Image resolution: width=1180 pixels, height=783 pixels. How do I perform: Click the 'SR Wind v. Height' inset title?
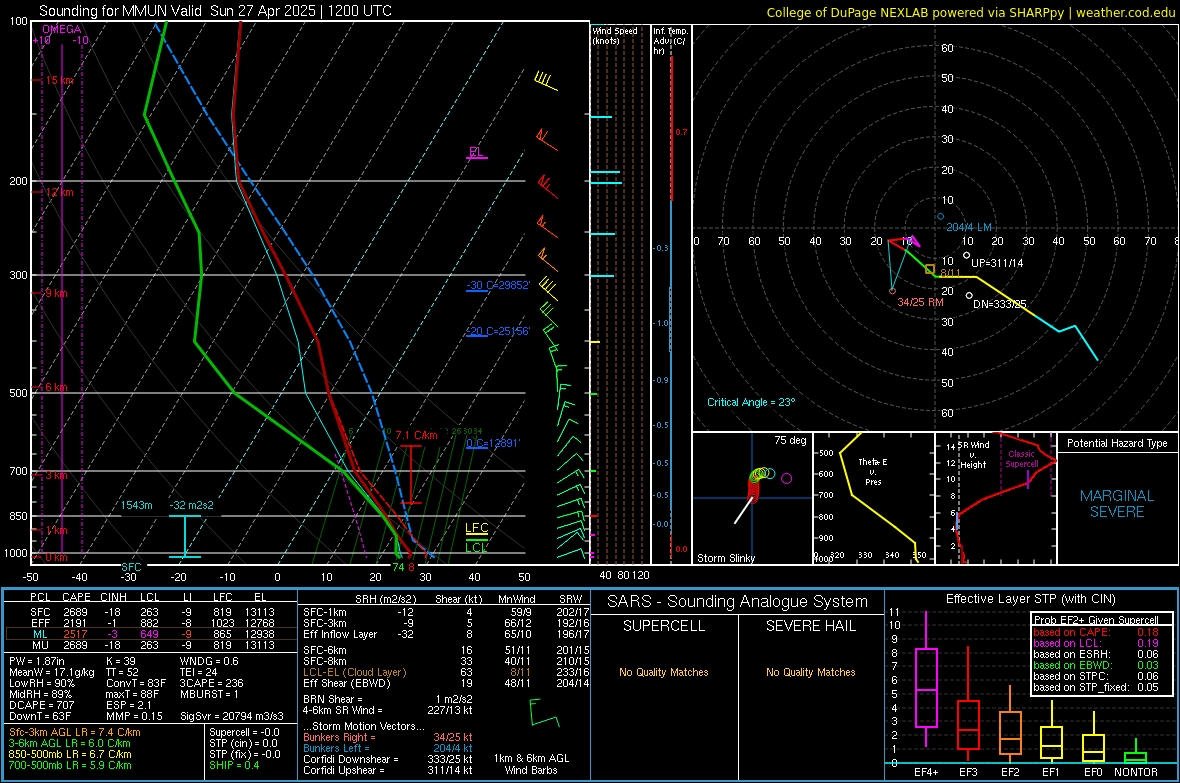973,455
